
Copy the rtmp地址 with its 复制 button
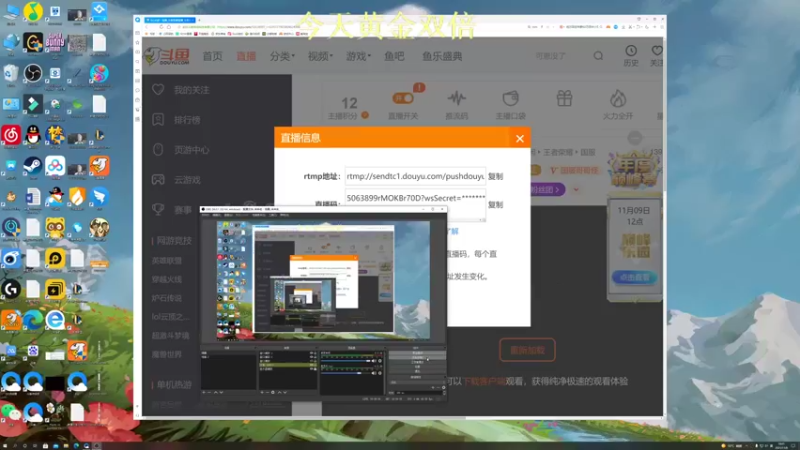(x=495, y=176)
